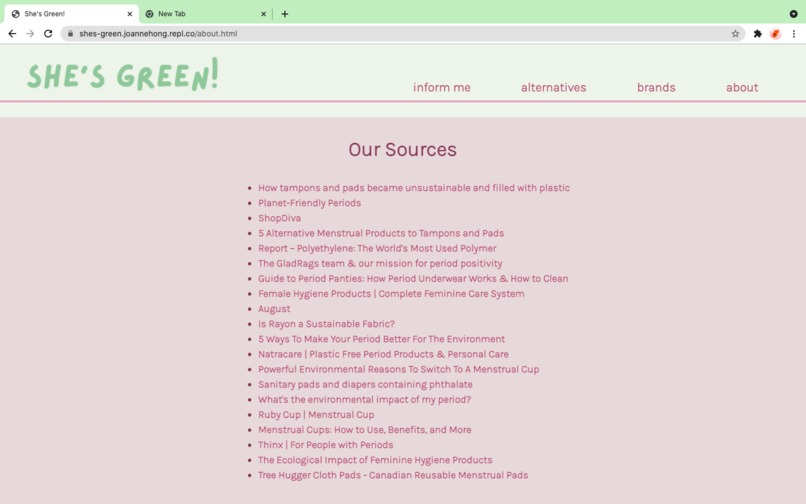Image resolution: width=806 pixels, height=504 pixels.
Task: Open the Thinx | For People with Periods link
Action: (x=325, y=445)
